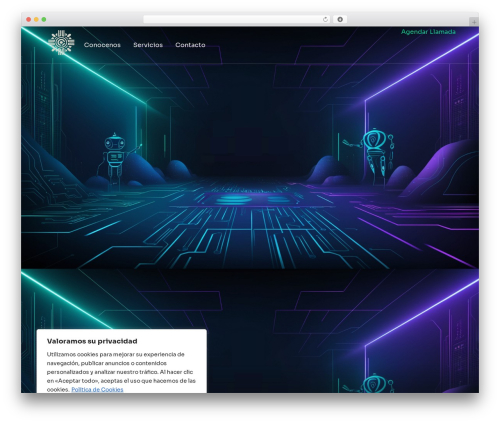500x423 pixels.
Task: Click the green maximize window button
Action: 44,19
